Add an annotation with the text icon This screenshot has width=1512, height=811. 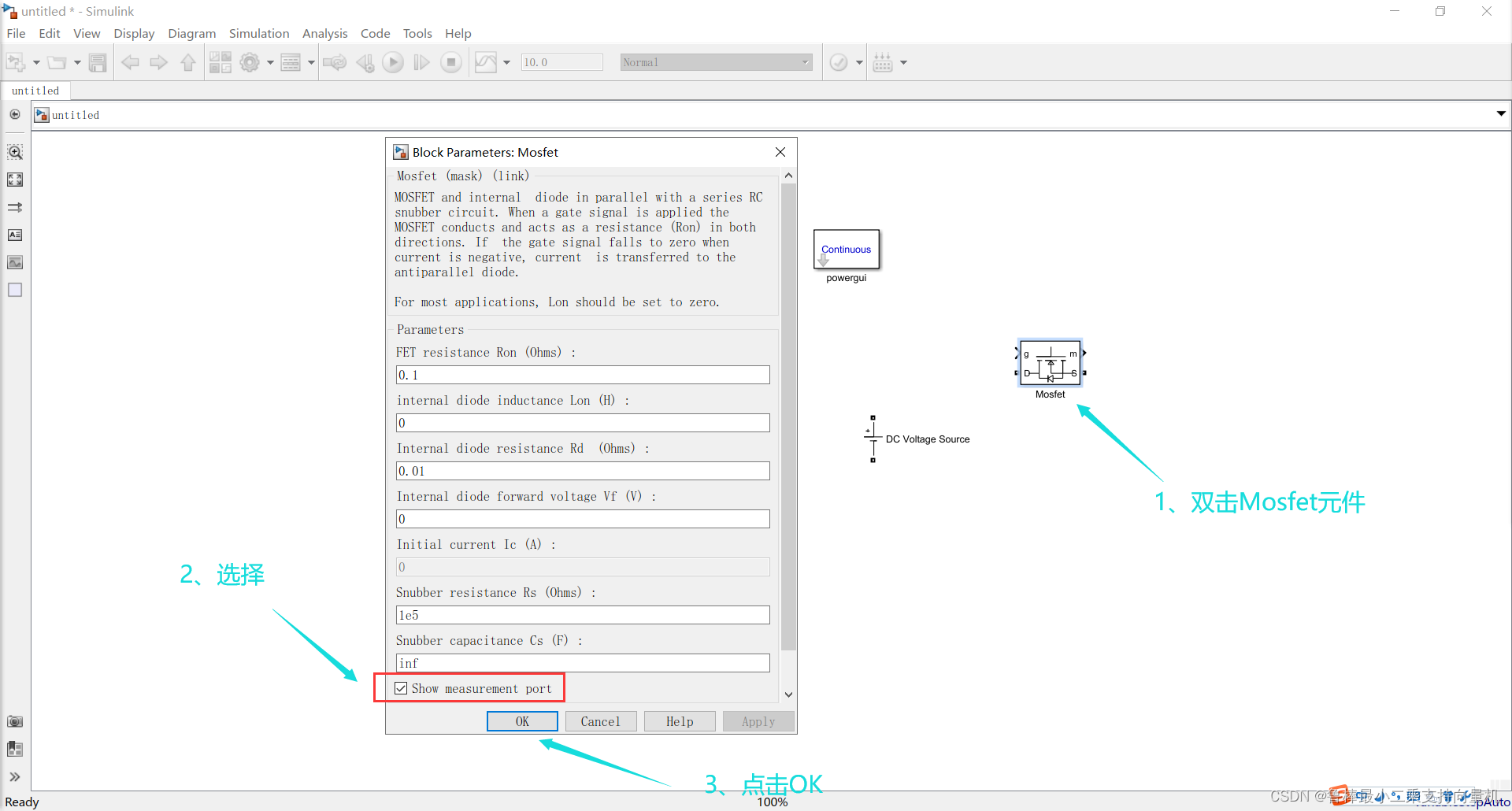coord(15,235)
